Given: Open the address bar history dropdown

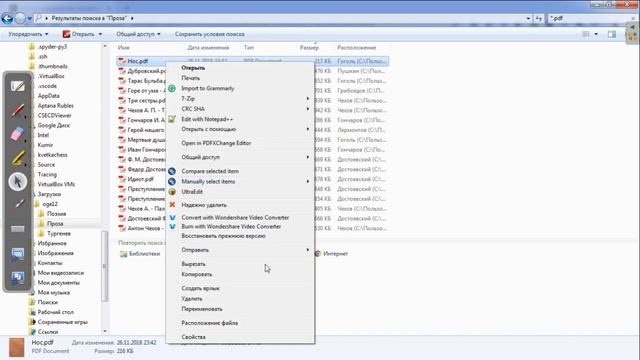Looking at the screenshot, I should pos(529,18).
